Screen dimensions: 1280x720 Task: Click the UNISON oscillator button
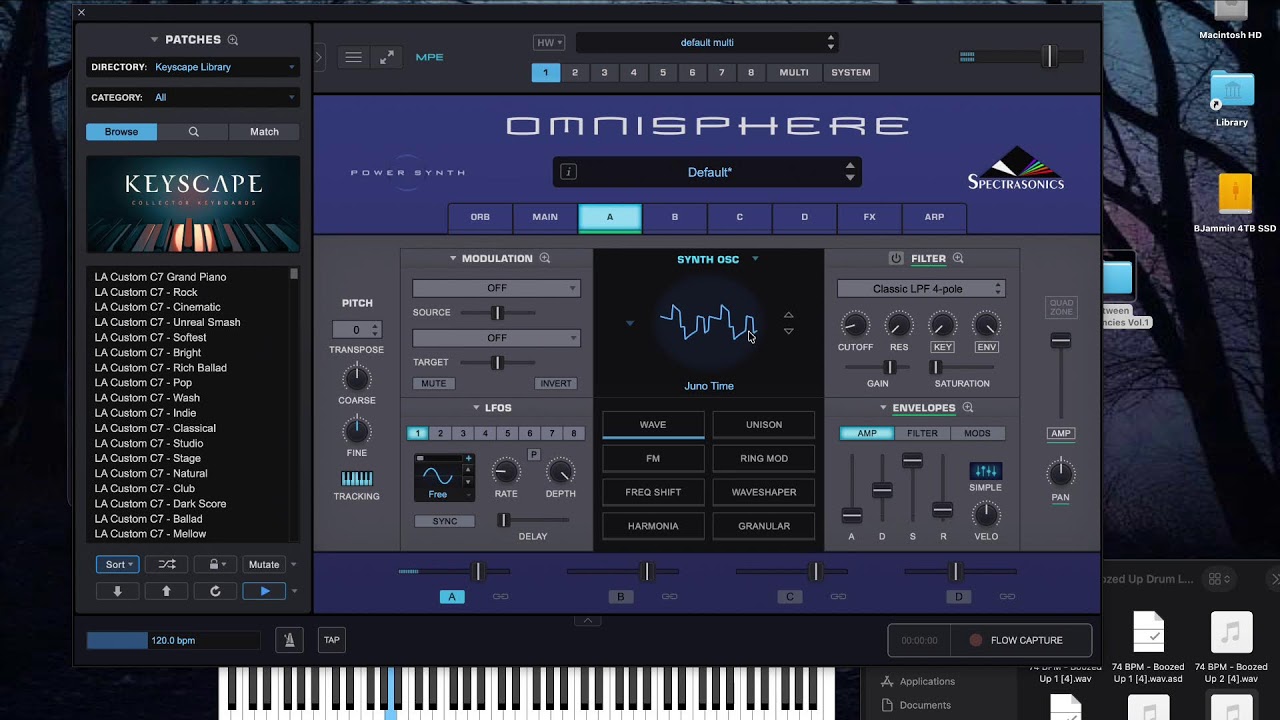coord(764,425)
